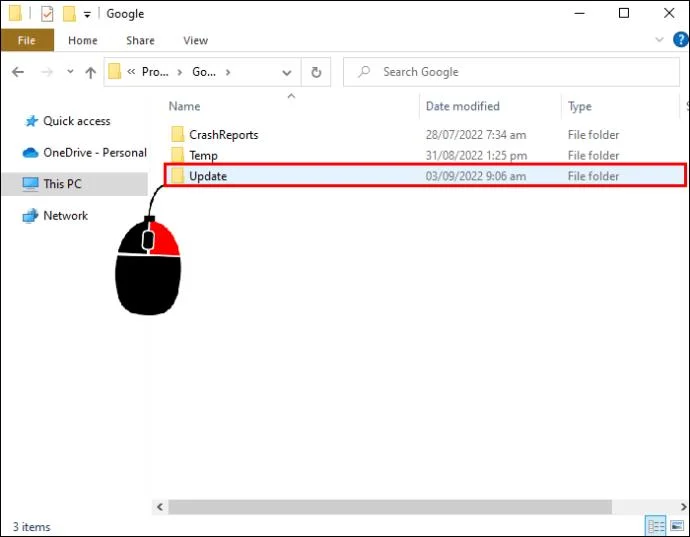Click the horizontal scrollbar thumb
Image resolution: width=690 pixels, height=537 pixels.
(390, 507)
